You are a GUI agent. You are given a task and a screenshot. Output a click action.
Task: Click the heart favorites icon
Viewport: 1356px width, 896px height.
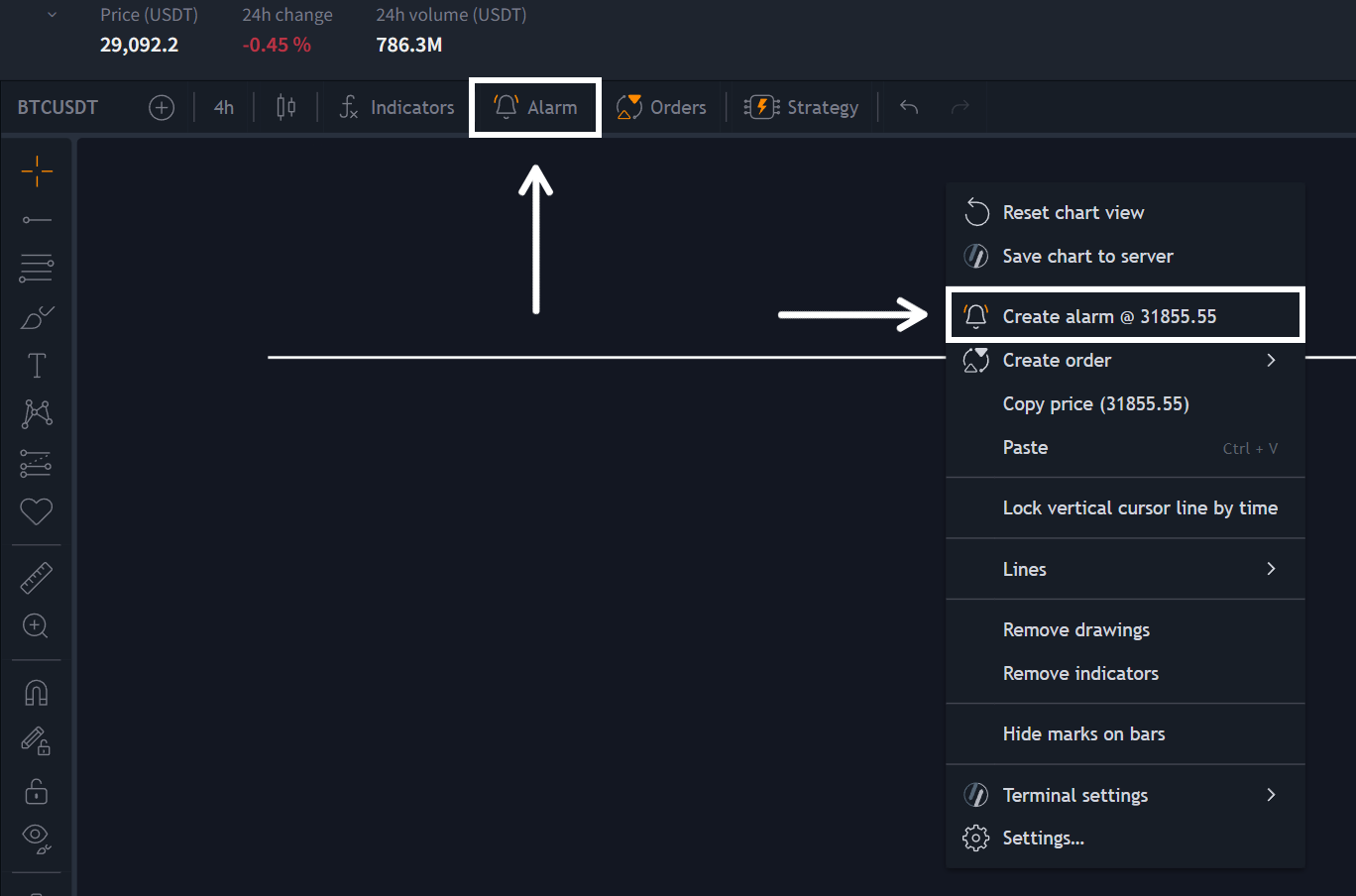(37, 511)
